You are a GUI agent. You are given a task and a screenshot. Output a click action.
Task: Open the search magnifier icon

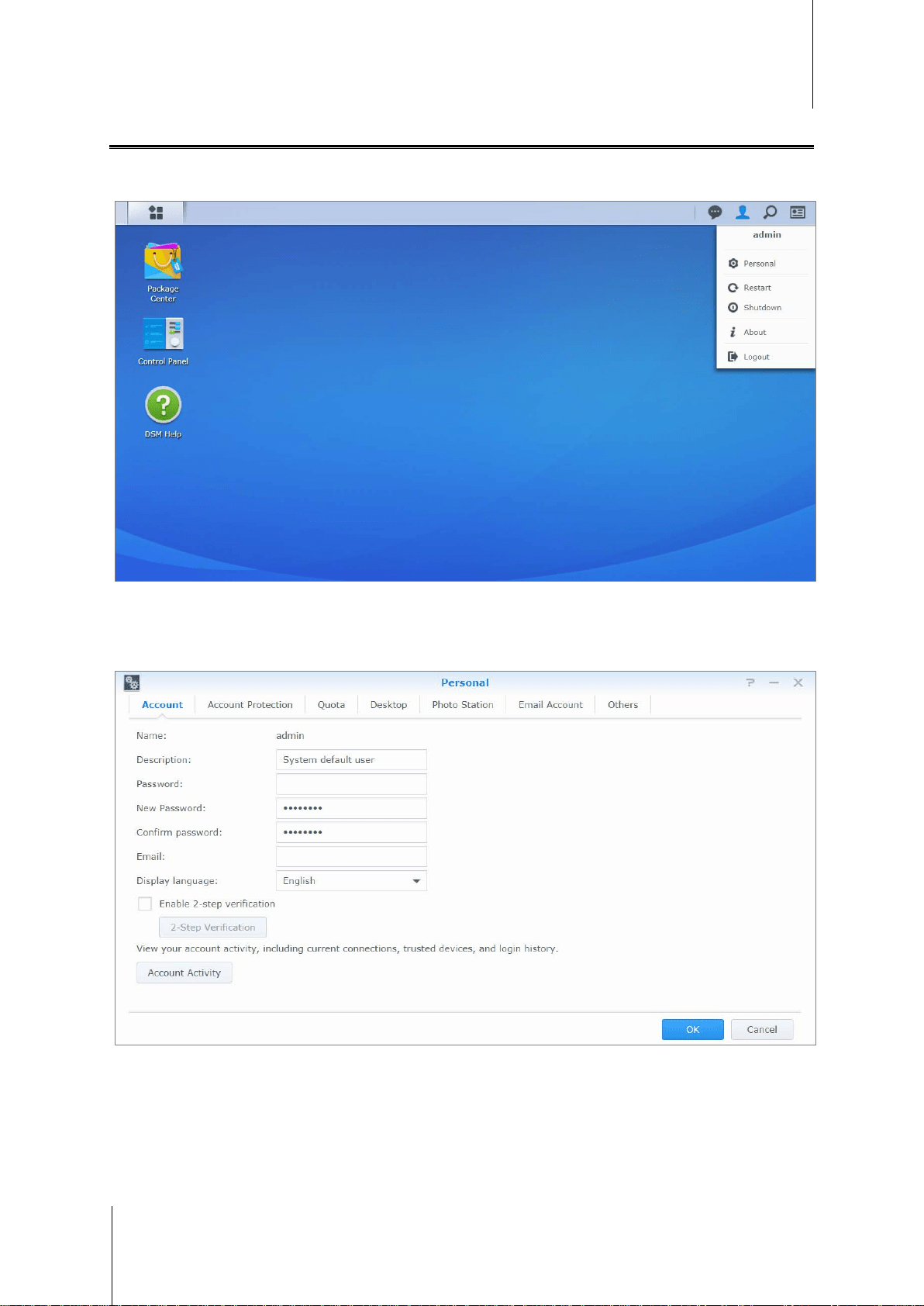tap(770, 212)
